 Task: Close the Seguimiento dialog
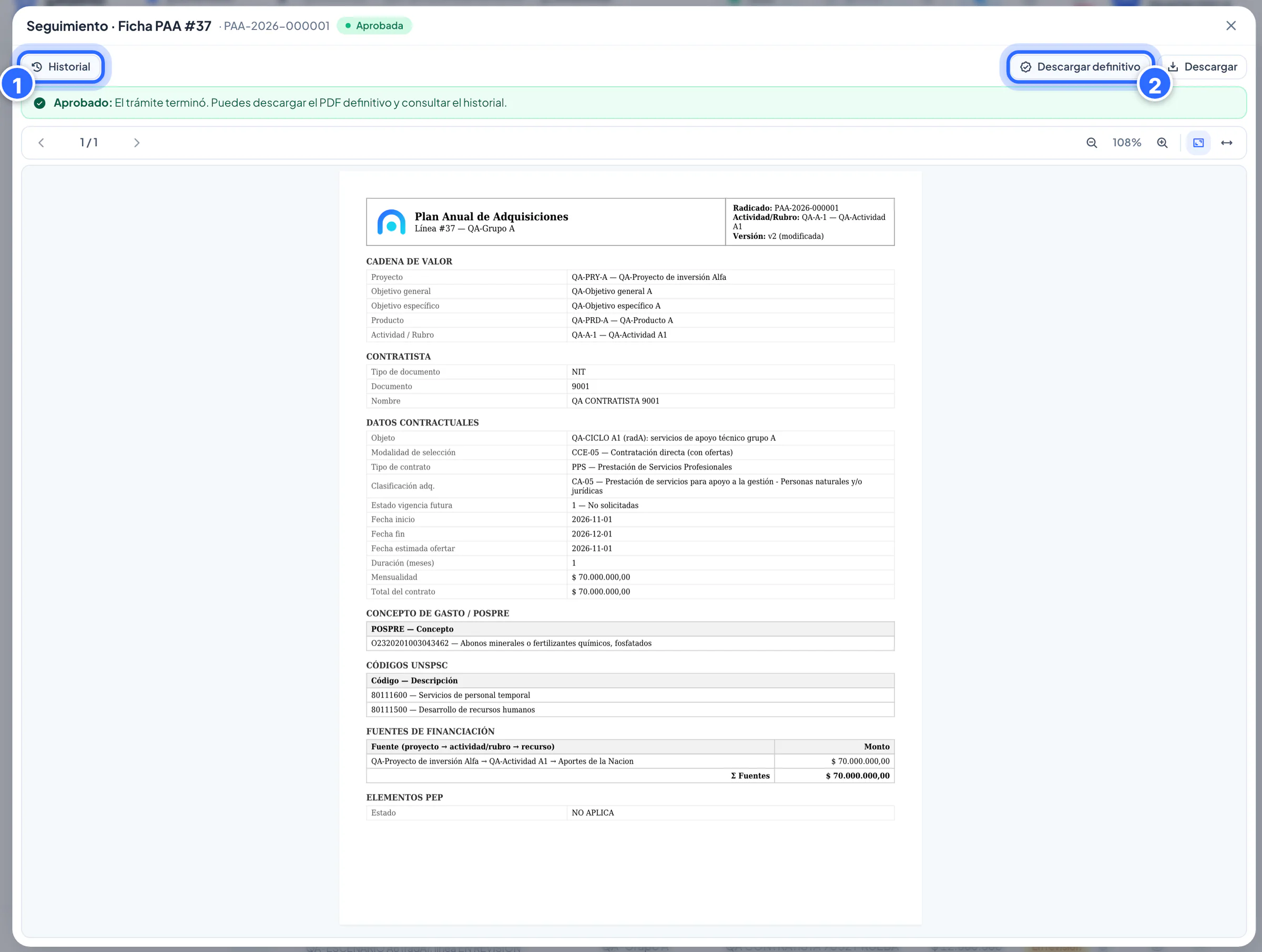point(1230,26)
